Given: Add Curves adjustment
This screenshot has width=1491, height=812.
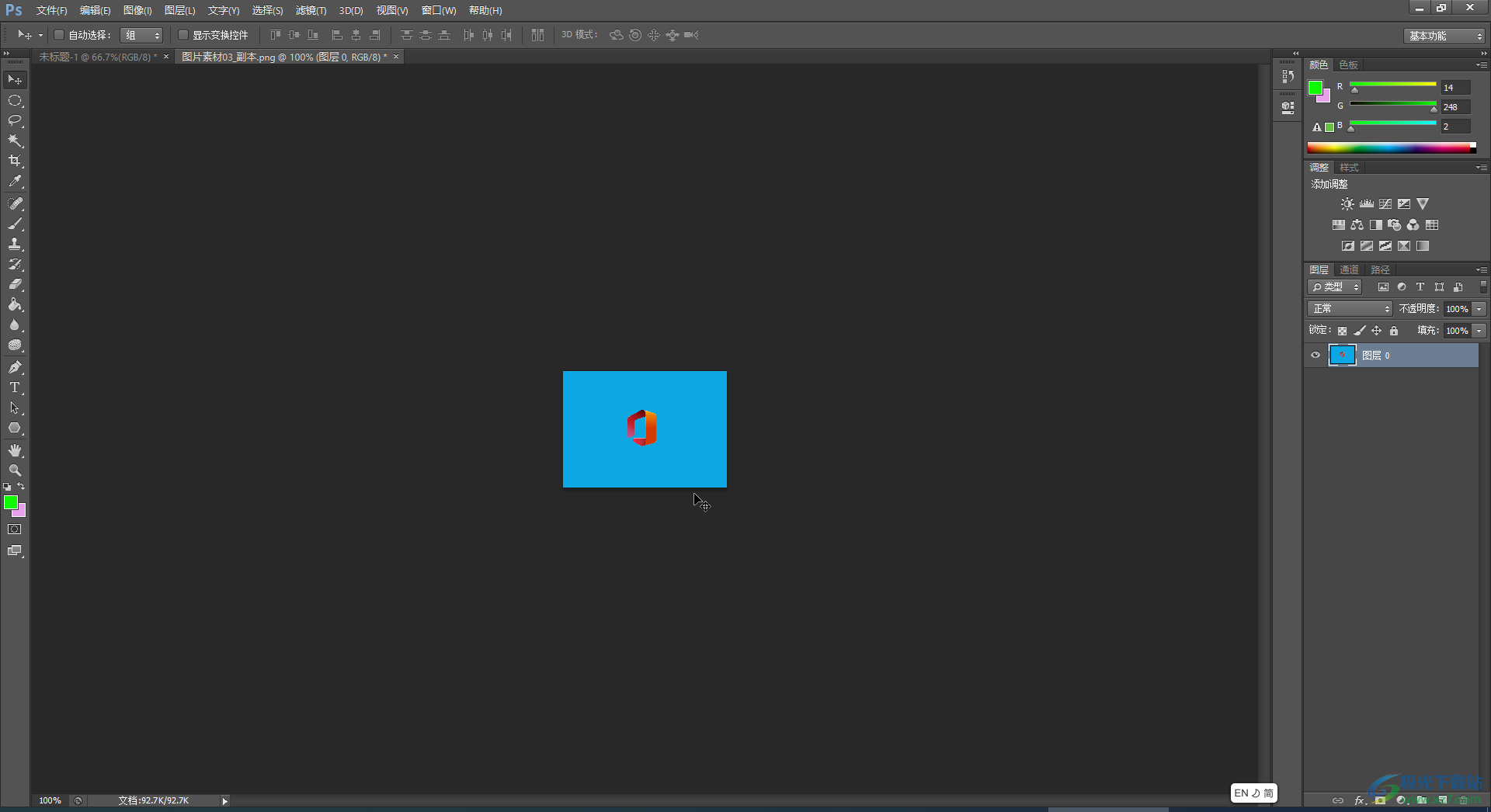Looking at the screenshot, I should [x=1385, y=204].
